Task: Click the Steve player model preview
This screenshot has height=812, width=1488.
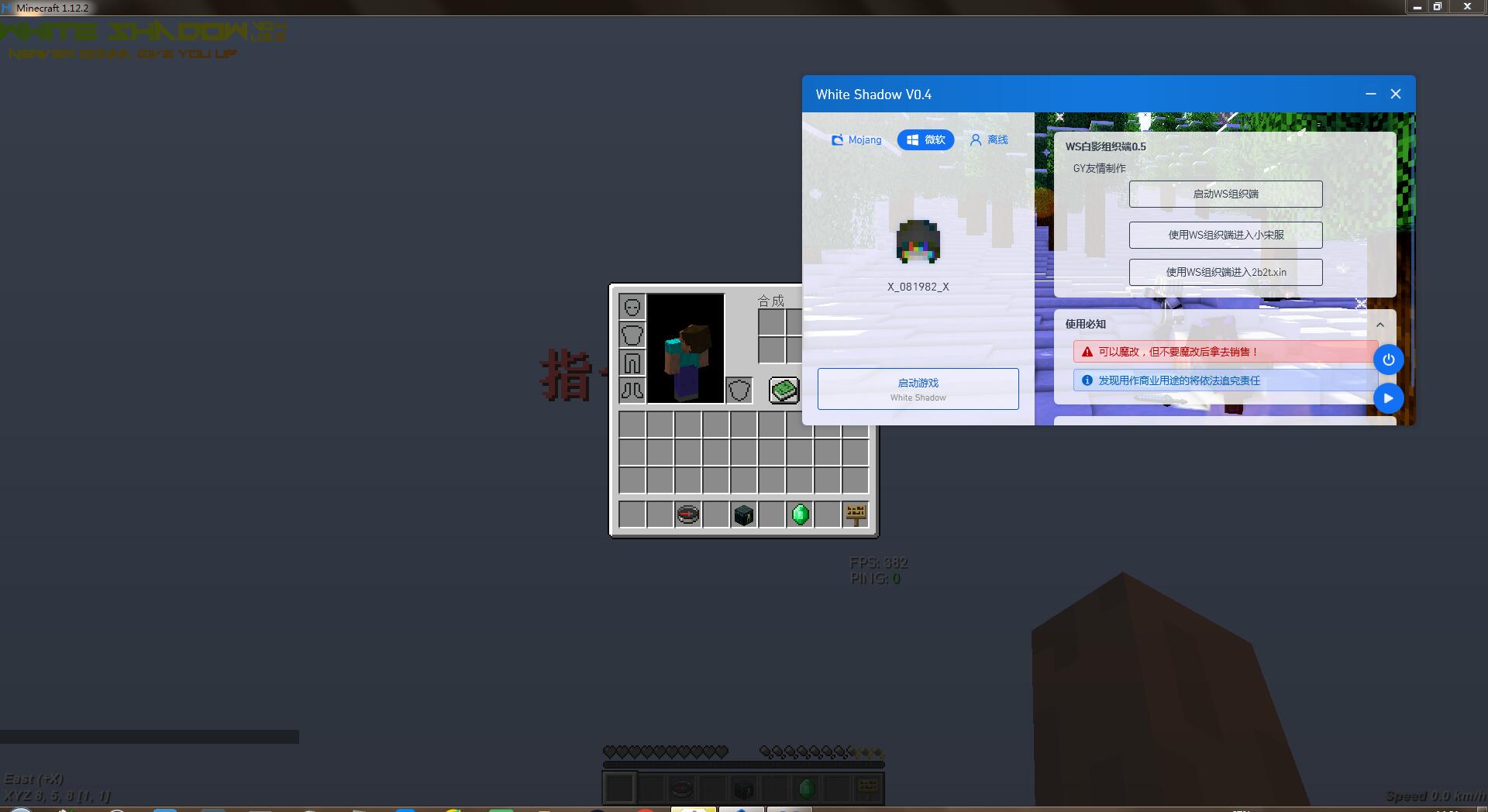Action: pos(686,349)
